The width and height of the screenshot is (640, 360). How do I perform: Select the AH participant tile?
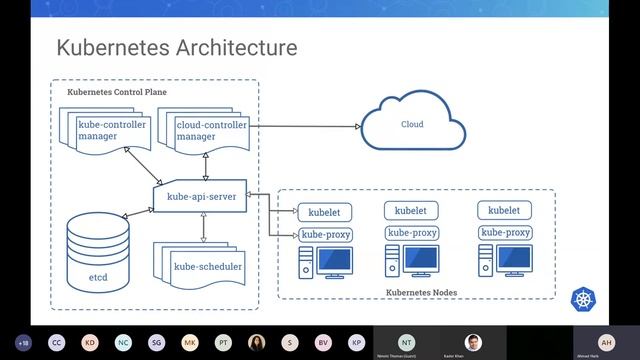coord(607,343)
